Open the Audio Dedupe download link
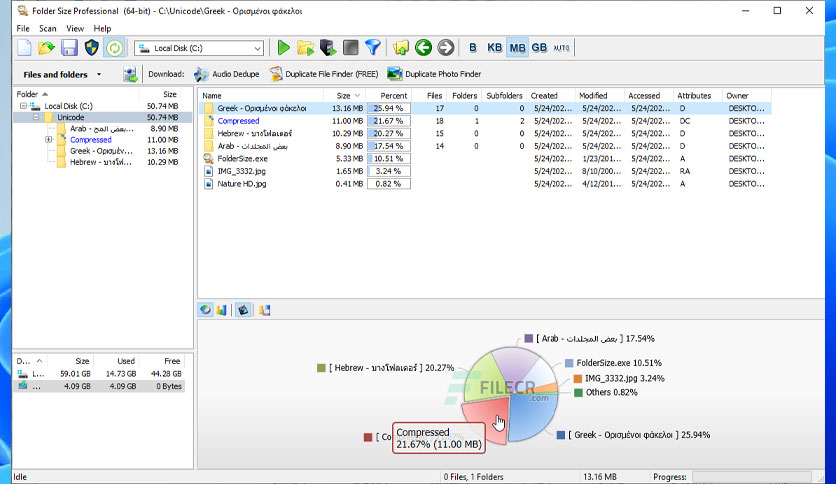Viewport: 836px width, 484px height. [227, 74]
